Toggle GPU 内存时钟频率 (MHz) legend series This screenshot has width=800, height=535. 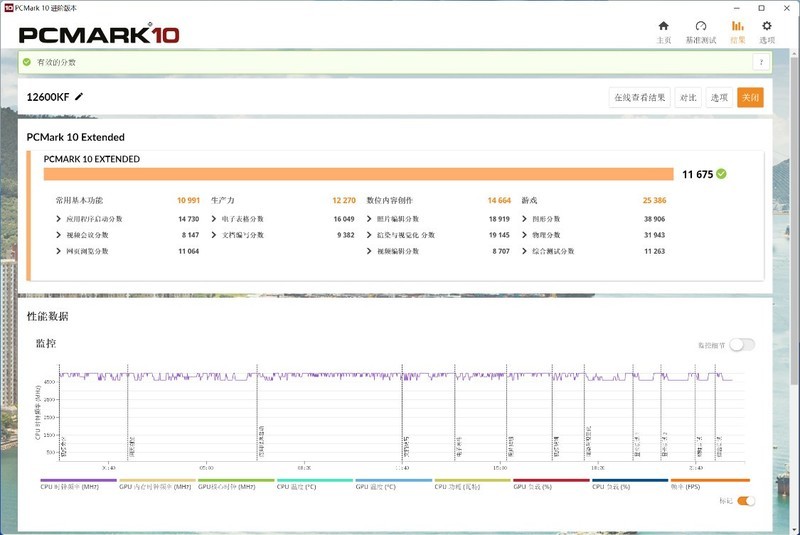pos(157,484)
